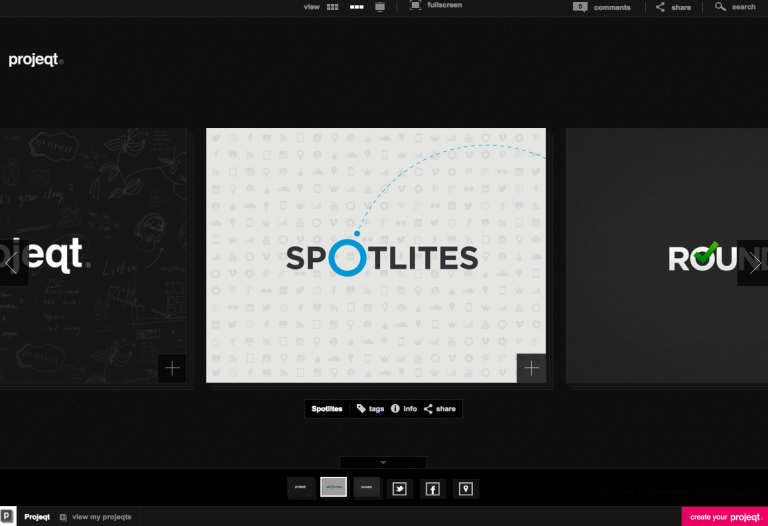Select the Facebook slide thumbnail
Screen dimensions: 768x526
click(x=432, y=488)
